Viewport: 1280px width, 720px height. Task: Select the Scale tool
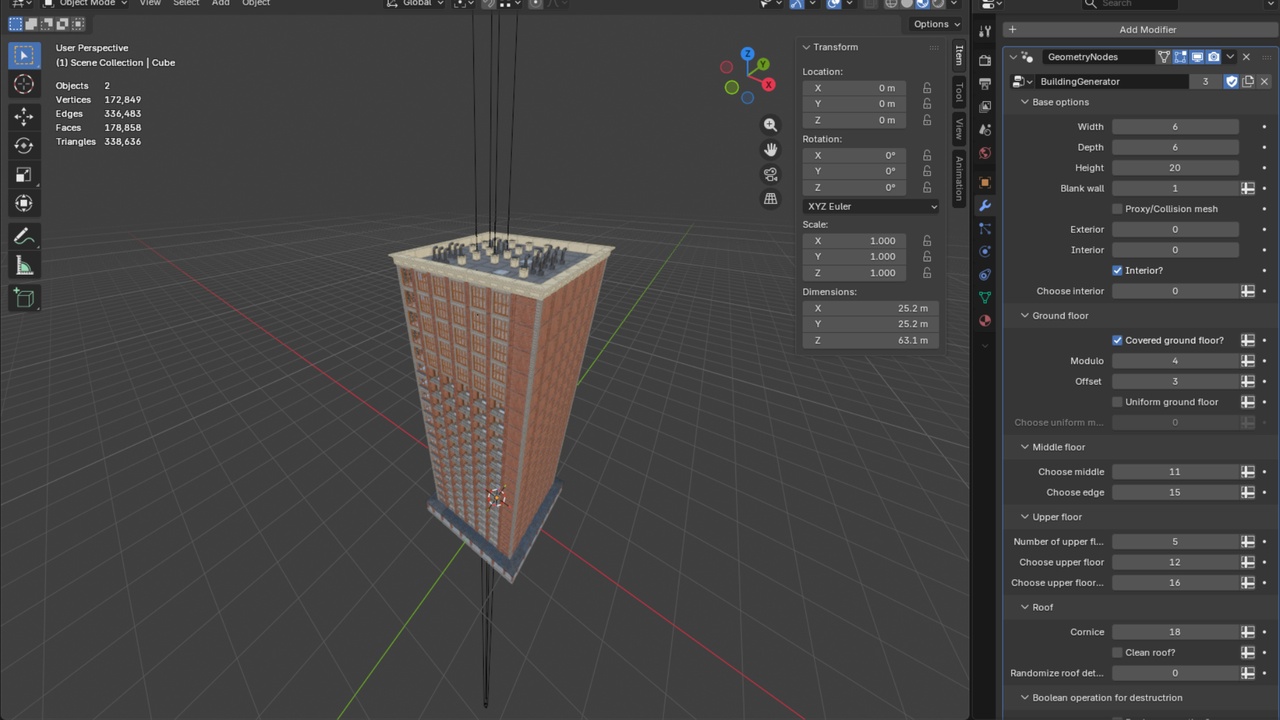point(24,175)
